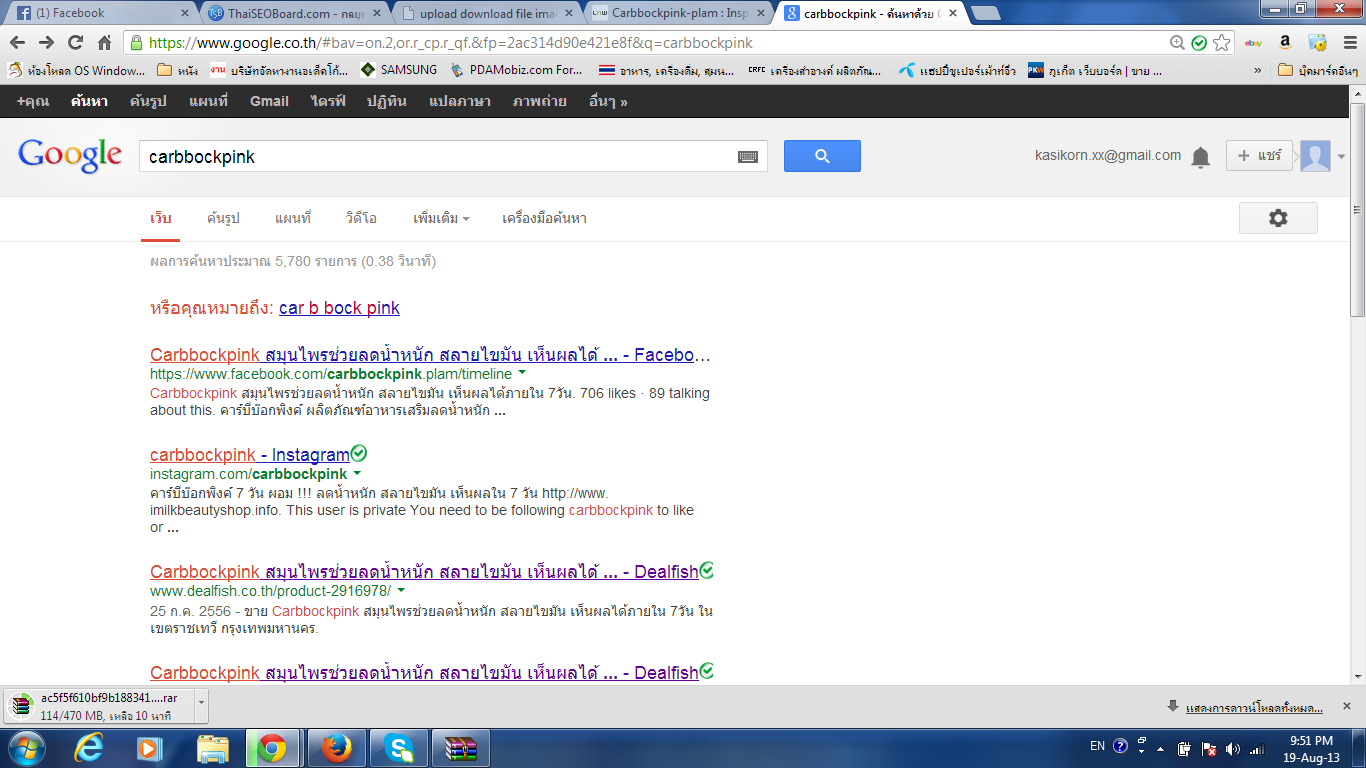Open the new tab button

(x=986, y=13)
